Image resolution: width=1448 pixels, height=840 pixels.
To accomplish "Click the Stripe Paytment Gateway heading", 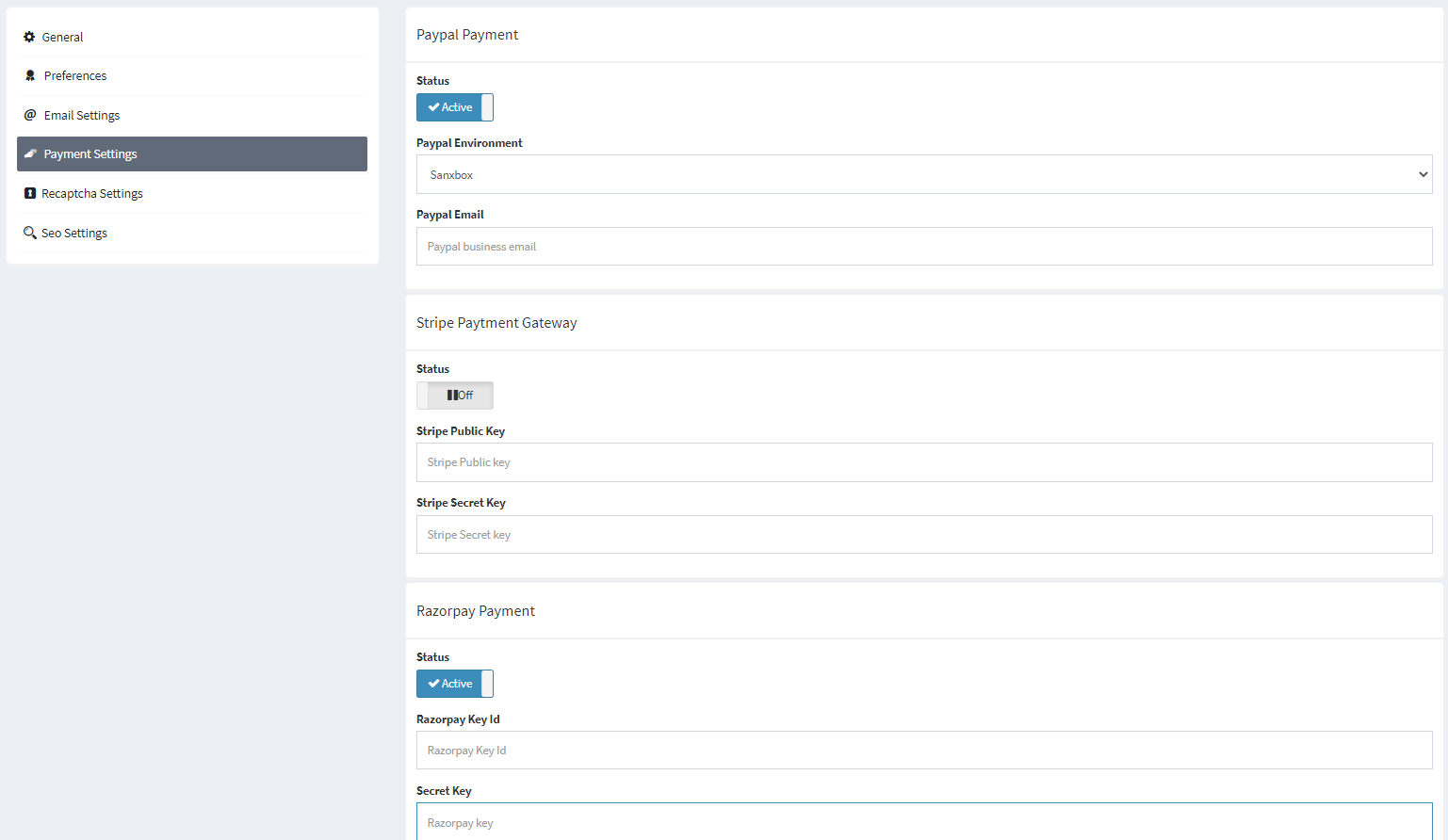I will click(496, 323).
